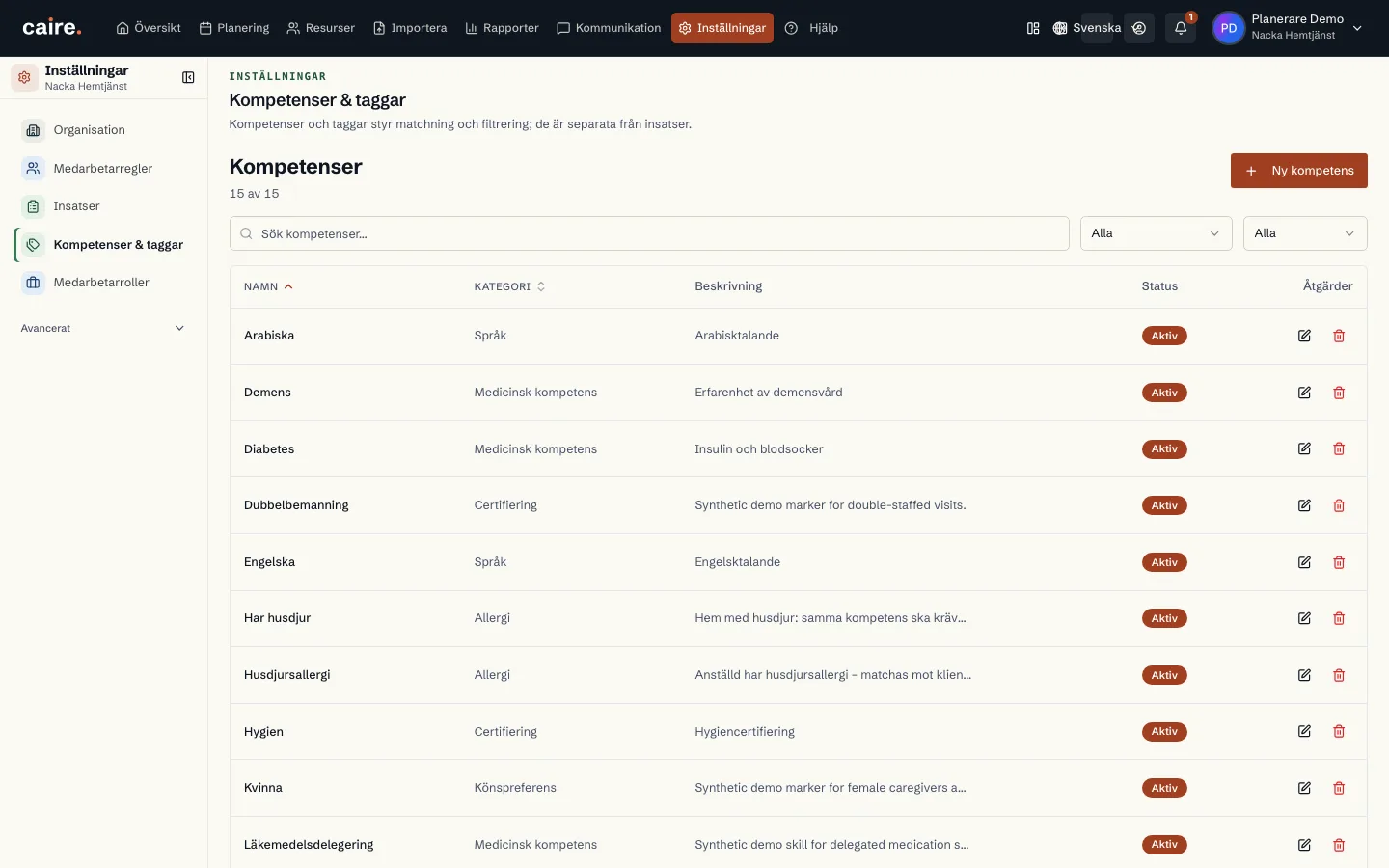The width and height of the screenshot is (1389, 868).
Task: Go to Insatser in sidebar
Action: tap(103, 206)
